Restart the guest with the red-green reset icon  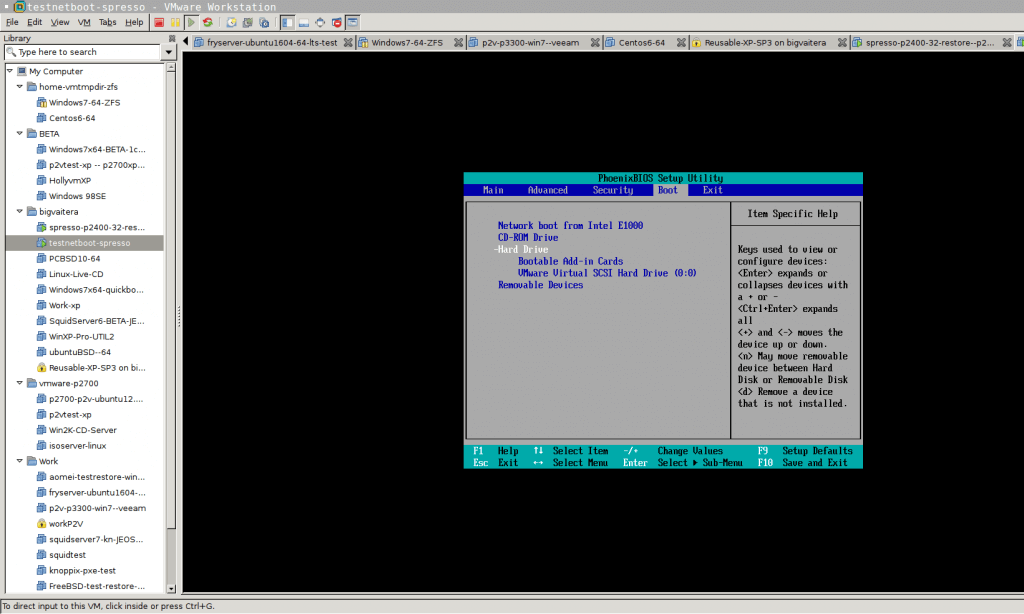coord(208,22)
